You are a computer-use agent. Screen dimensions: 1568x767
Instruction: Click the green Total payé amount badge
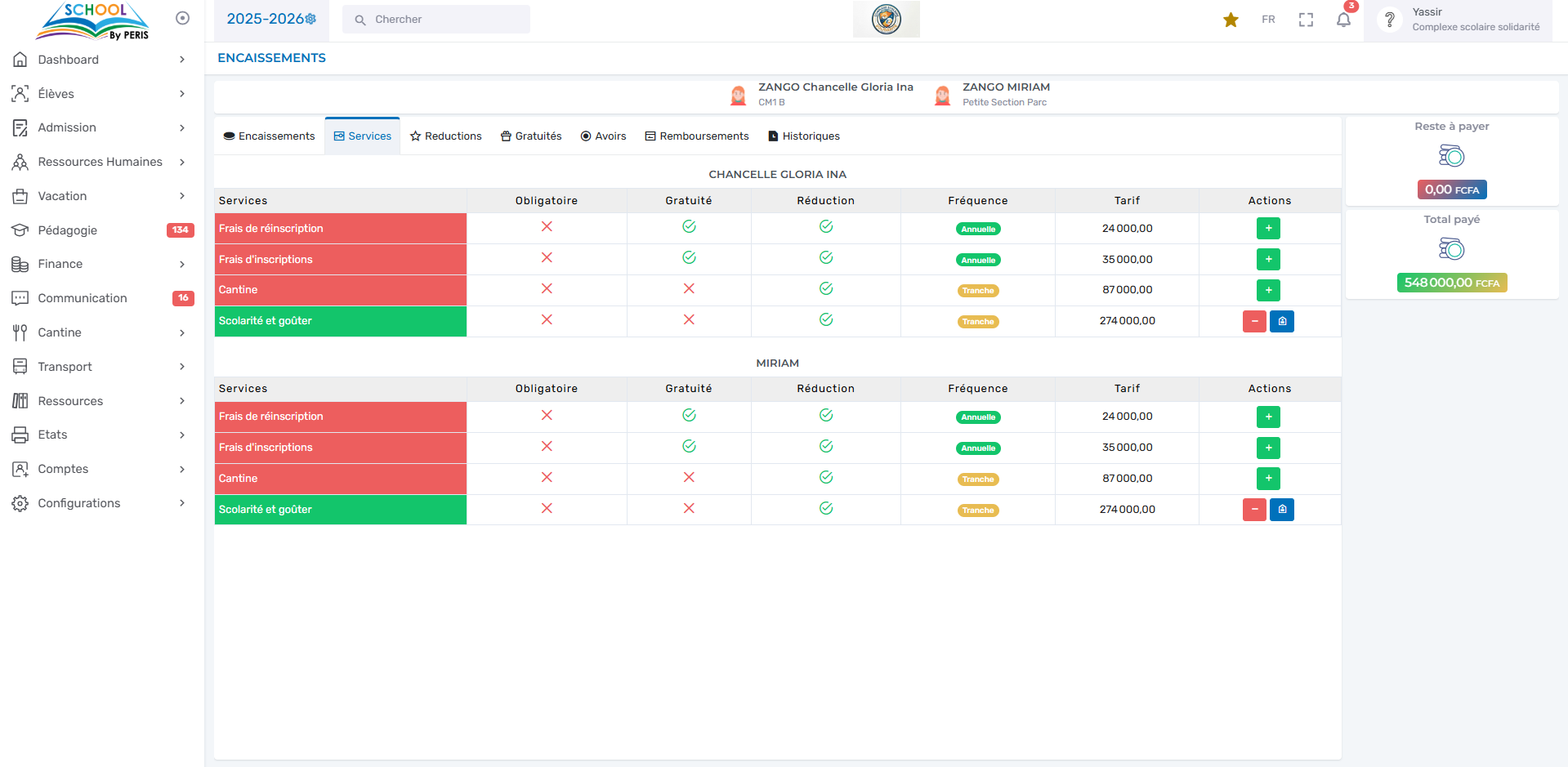[1451, 283]
